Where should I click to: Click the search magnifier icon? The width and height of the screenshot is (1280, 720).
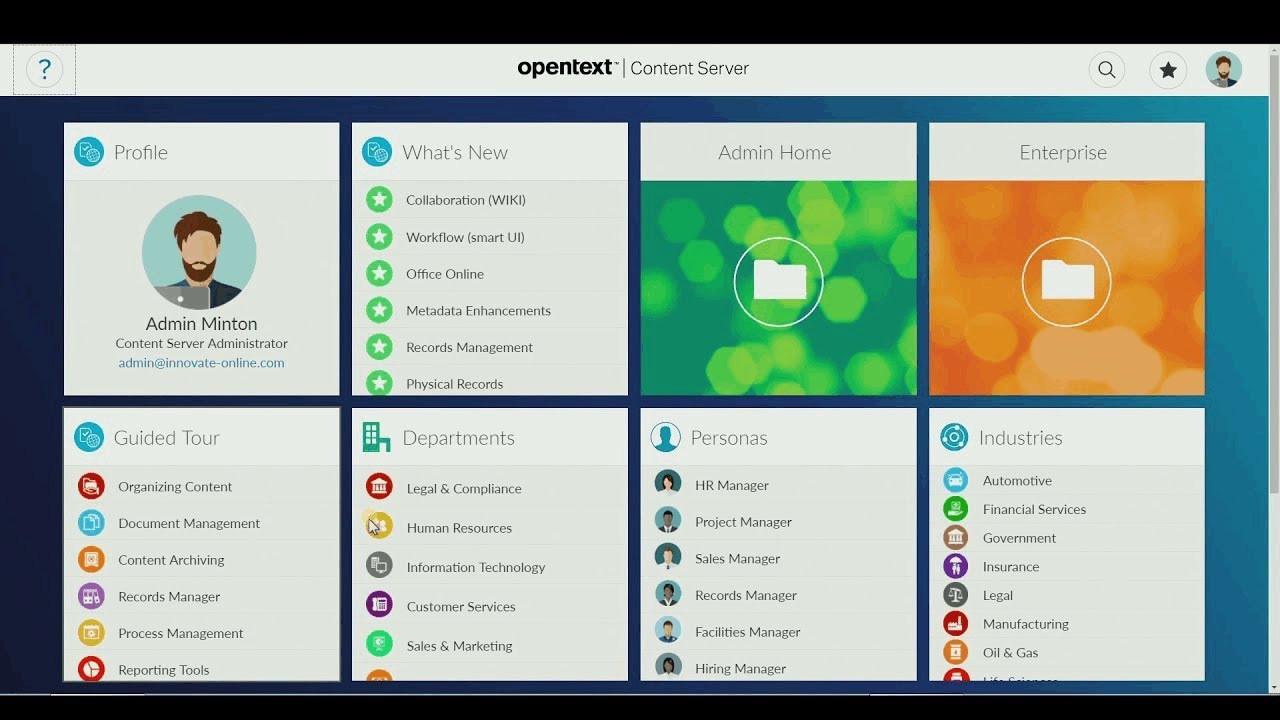coord(1106,69)
